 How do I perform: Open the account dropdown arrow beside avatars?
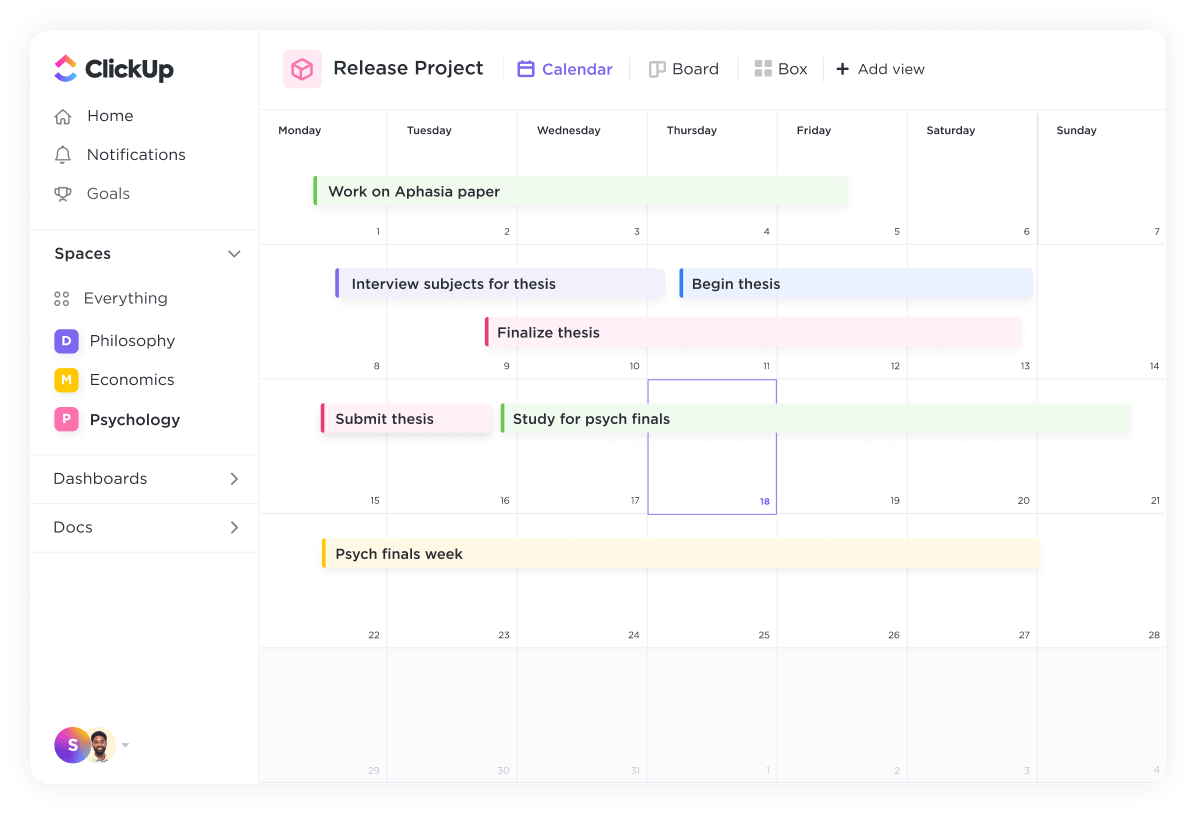coord(126,745)
